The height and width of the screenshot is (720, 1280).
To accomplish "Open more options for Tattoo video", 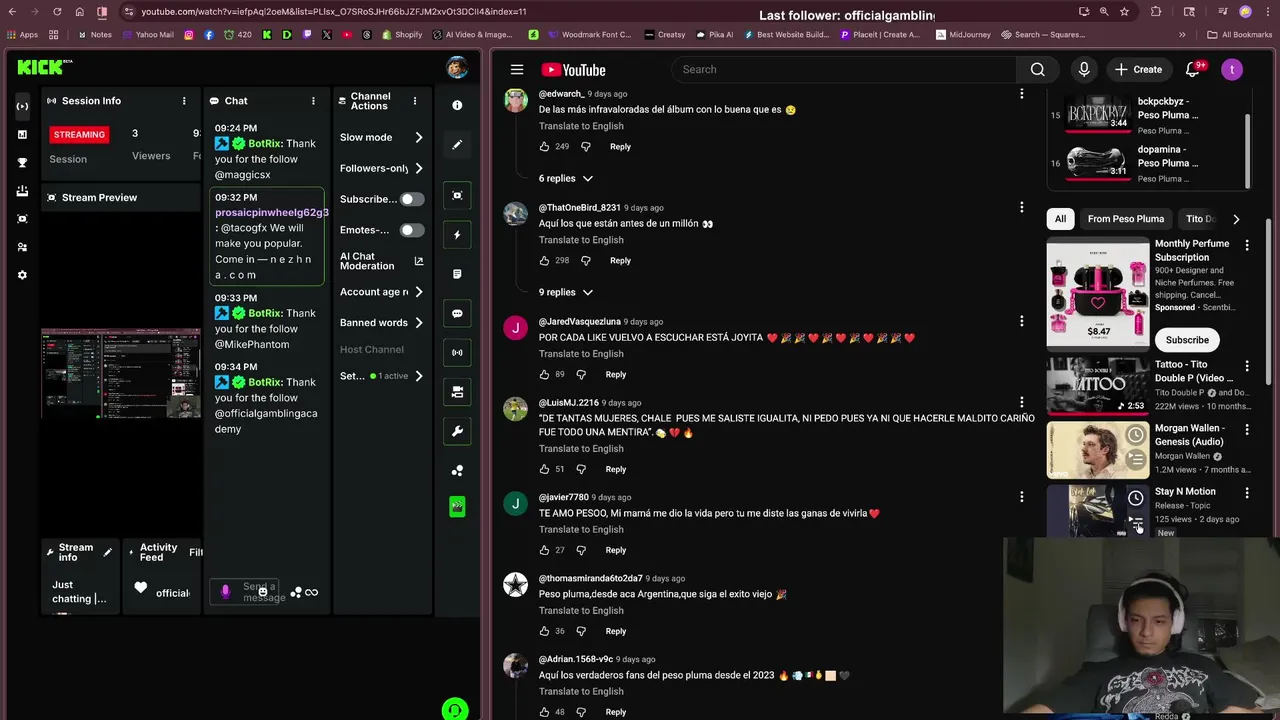I will [x=1247, y=366].
